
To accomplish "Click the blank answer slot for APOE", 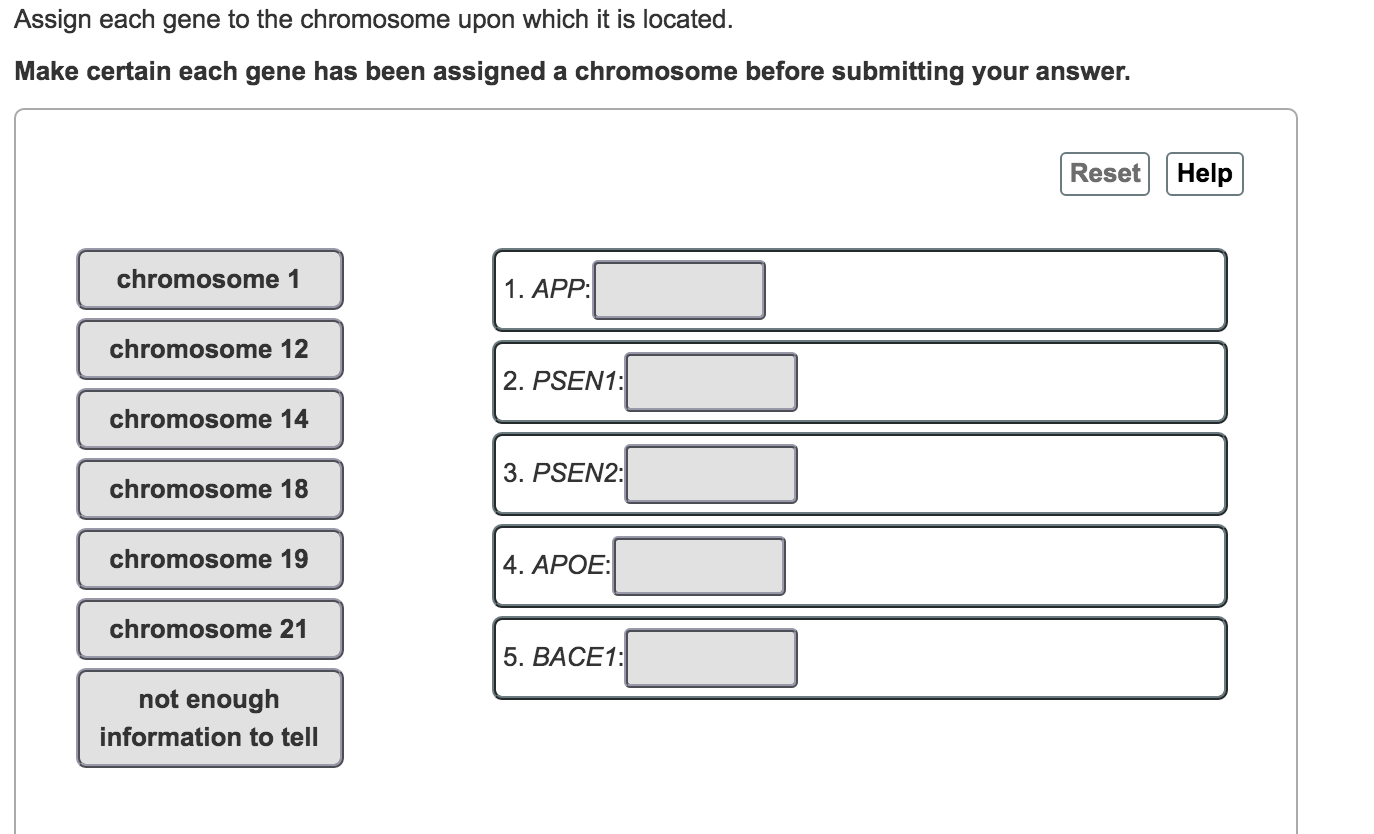I will tap(699, 566).
